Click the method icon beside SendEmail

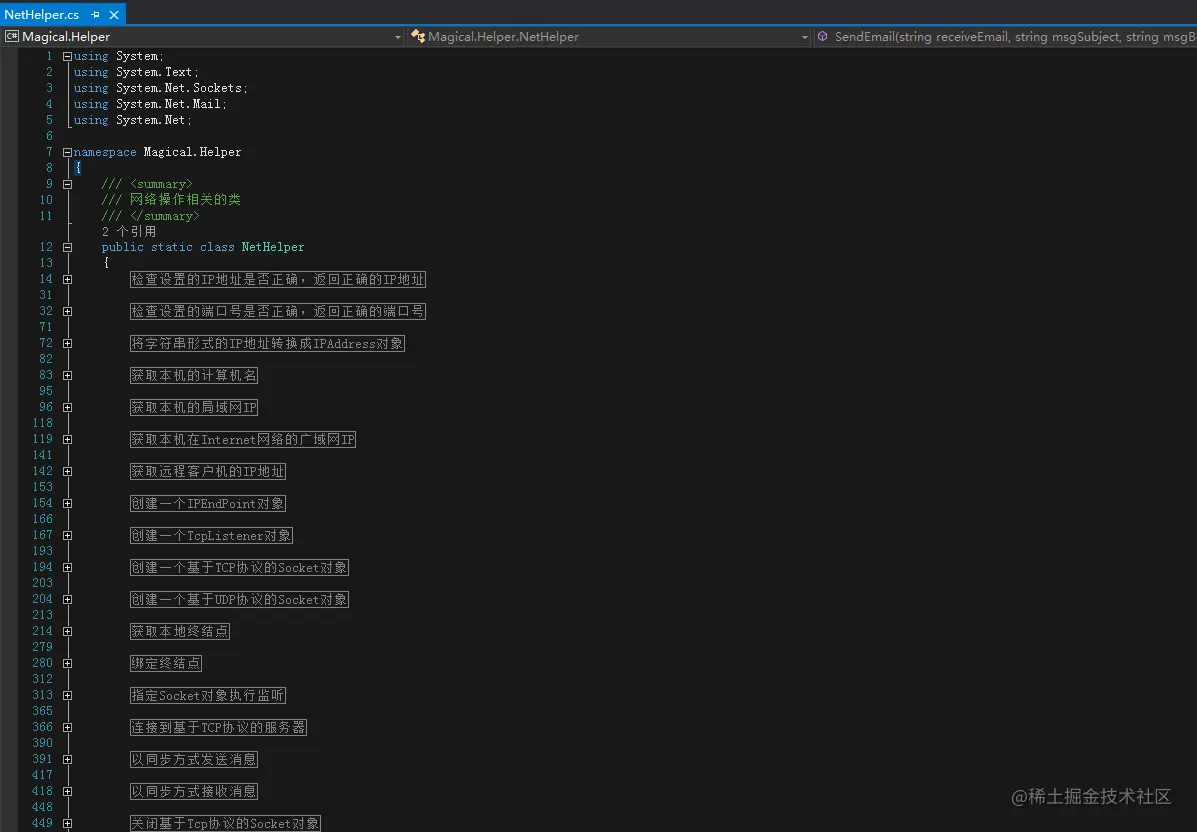(822, 36)
